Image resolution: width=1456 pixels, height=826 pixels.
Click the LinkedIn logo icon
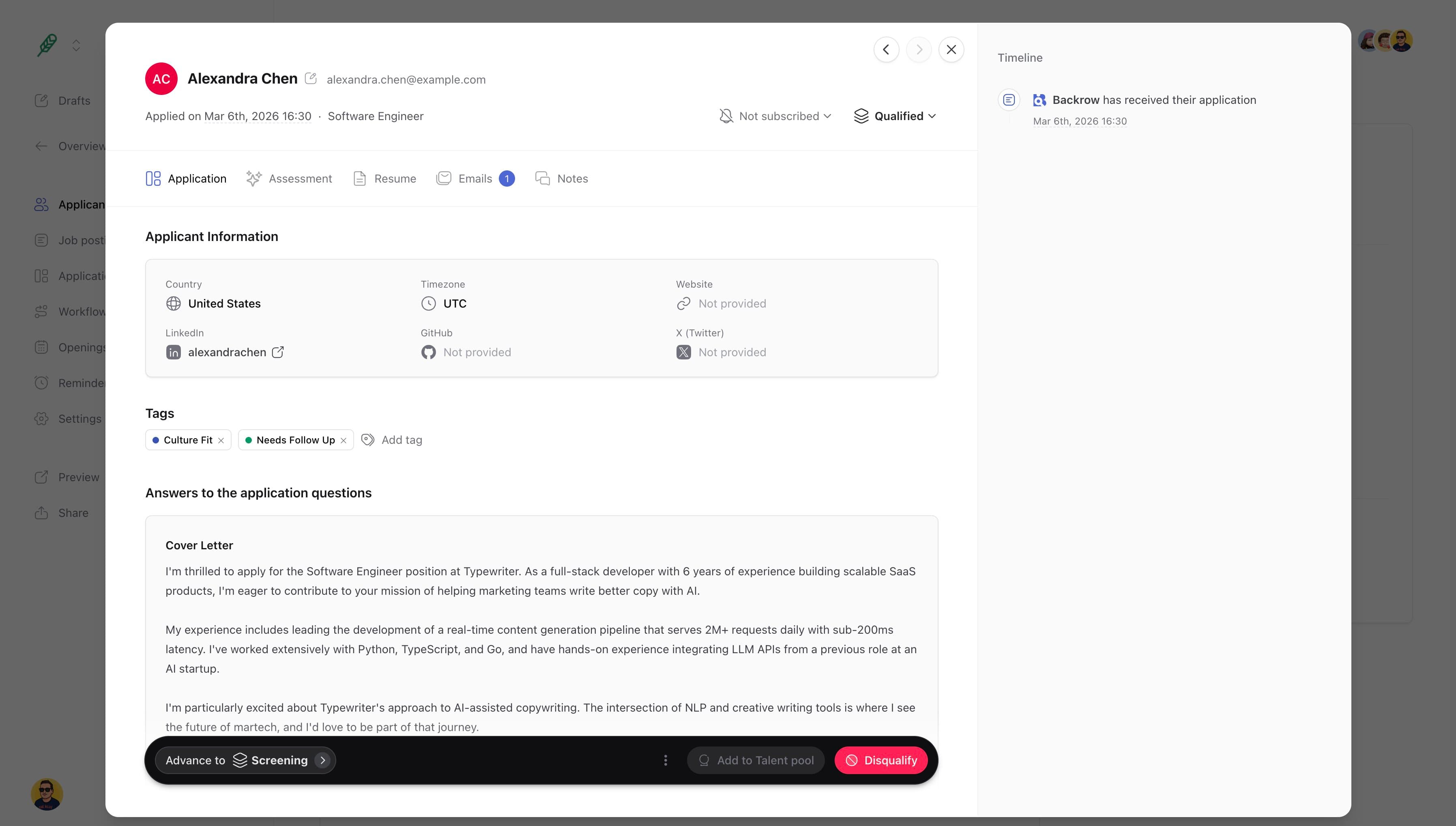point(174,352)
